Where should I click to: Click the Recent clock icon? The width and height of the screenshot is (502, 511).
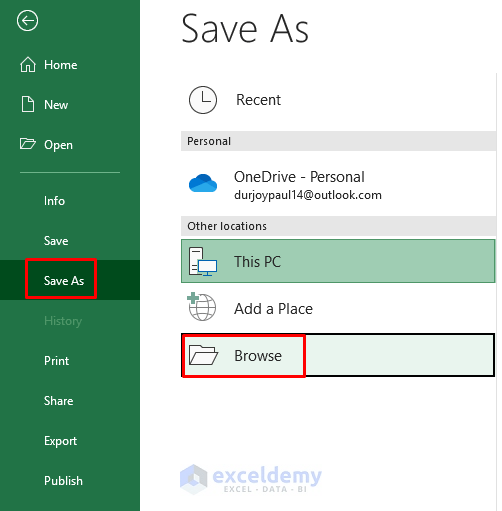(x=203, y=100)
